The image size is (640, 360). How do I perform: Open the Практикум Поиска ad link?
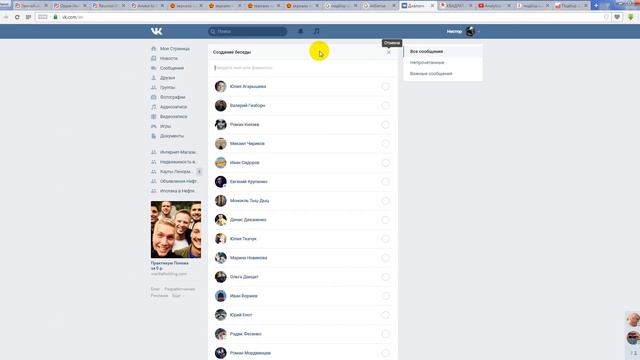[x=169, y=266]
